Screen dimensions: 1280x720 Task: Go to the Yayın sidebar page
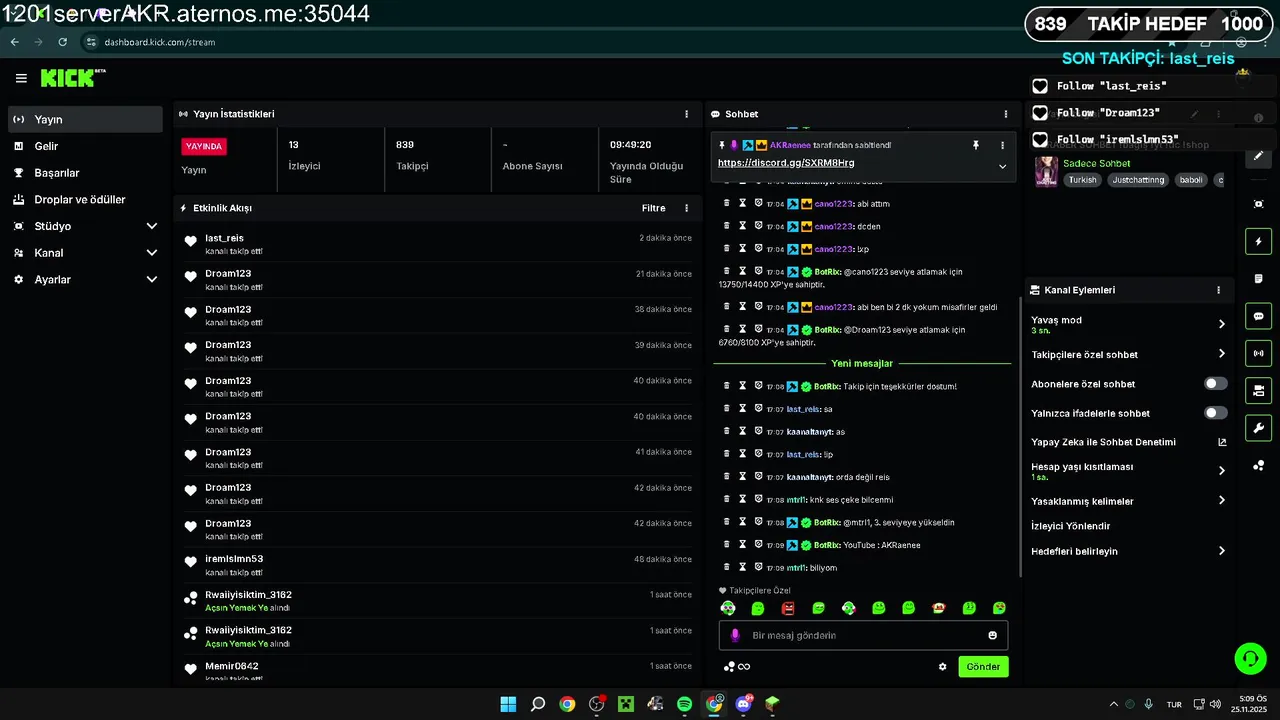pyautogui.click(x=85, y=119)
